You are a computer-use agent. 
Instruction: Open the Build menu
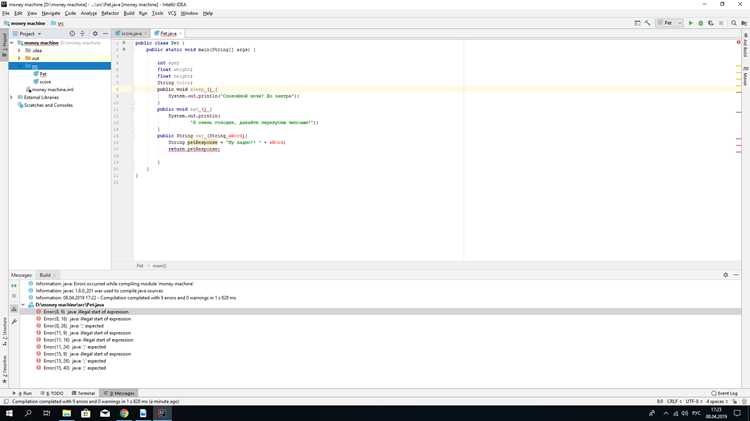(129, 13)
